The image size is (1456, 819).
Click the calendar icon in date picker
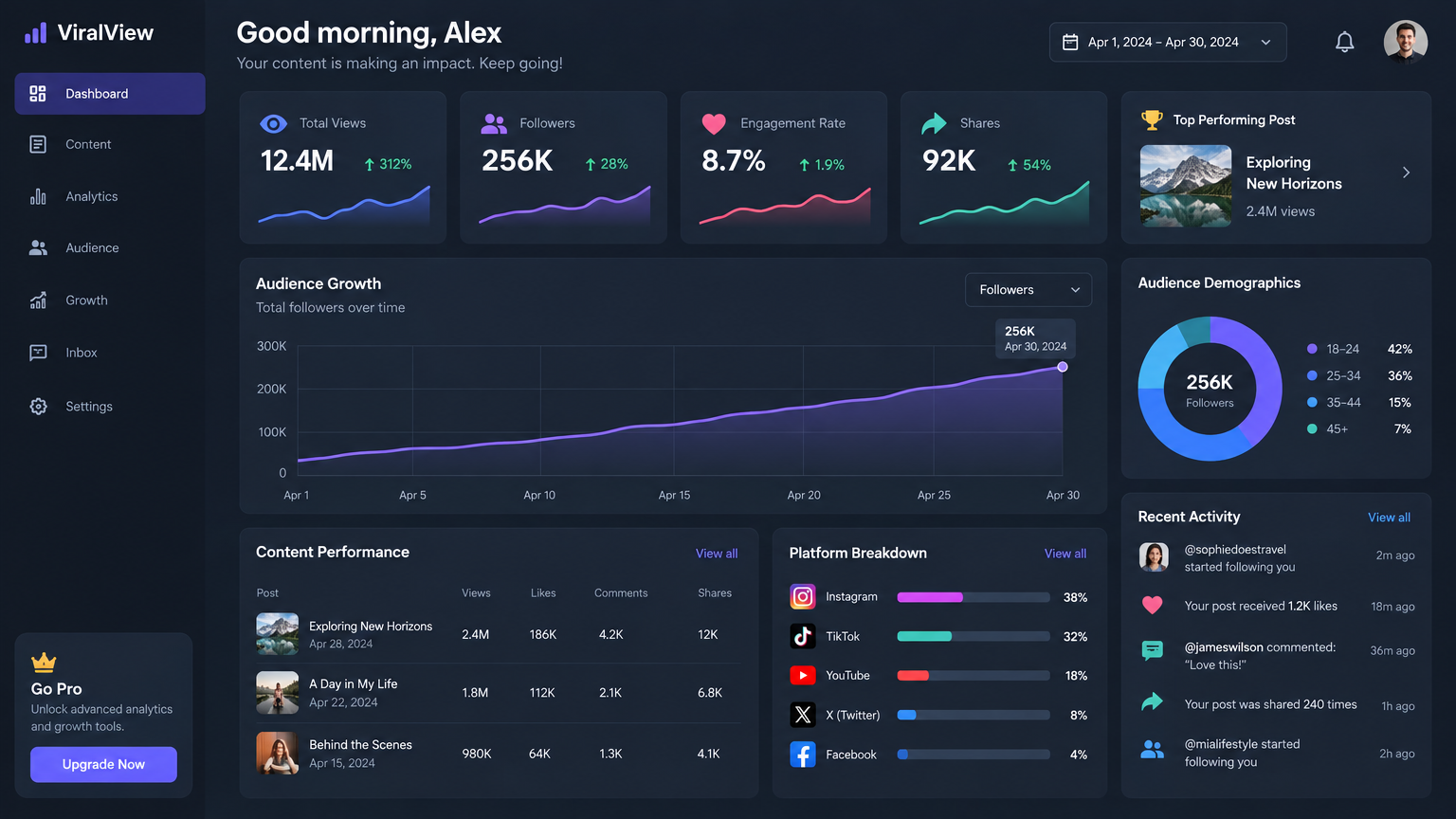tap(1070, 42)
